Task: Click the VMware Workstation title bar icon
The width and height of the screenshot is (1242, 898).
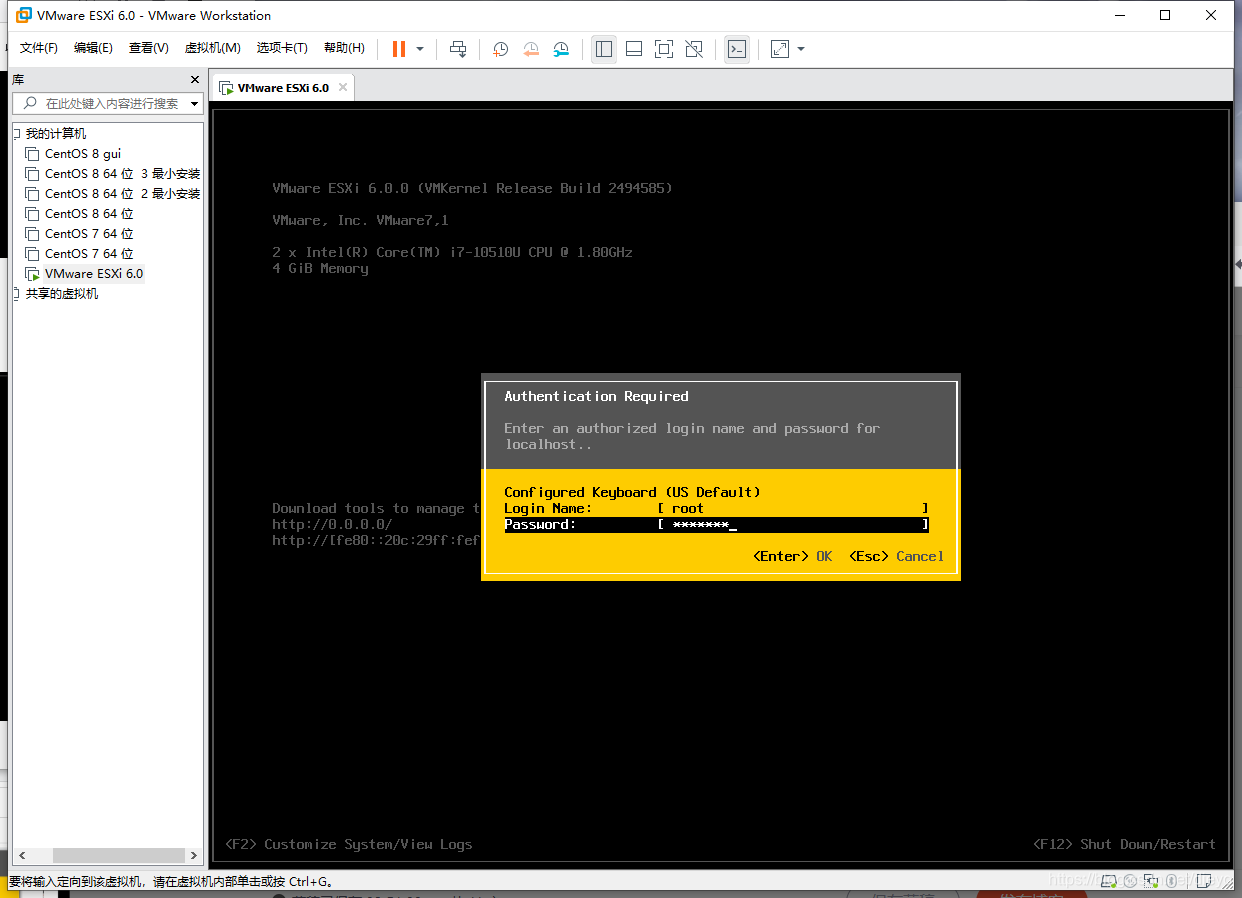Action: click(x=23, y=15)
